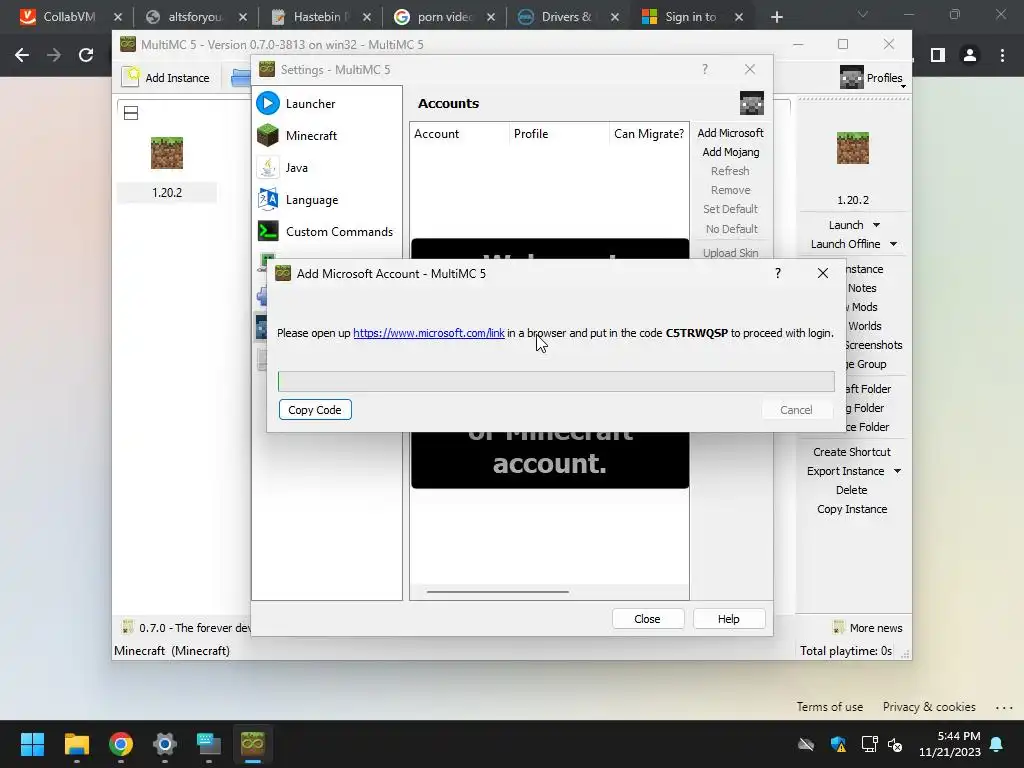
Task: Open the Profiles account dropdown
Action: coord(873,78)
